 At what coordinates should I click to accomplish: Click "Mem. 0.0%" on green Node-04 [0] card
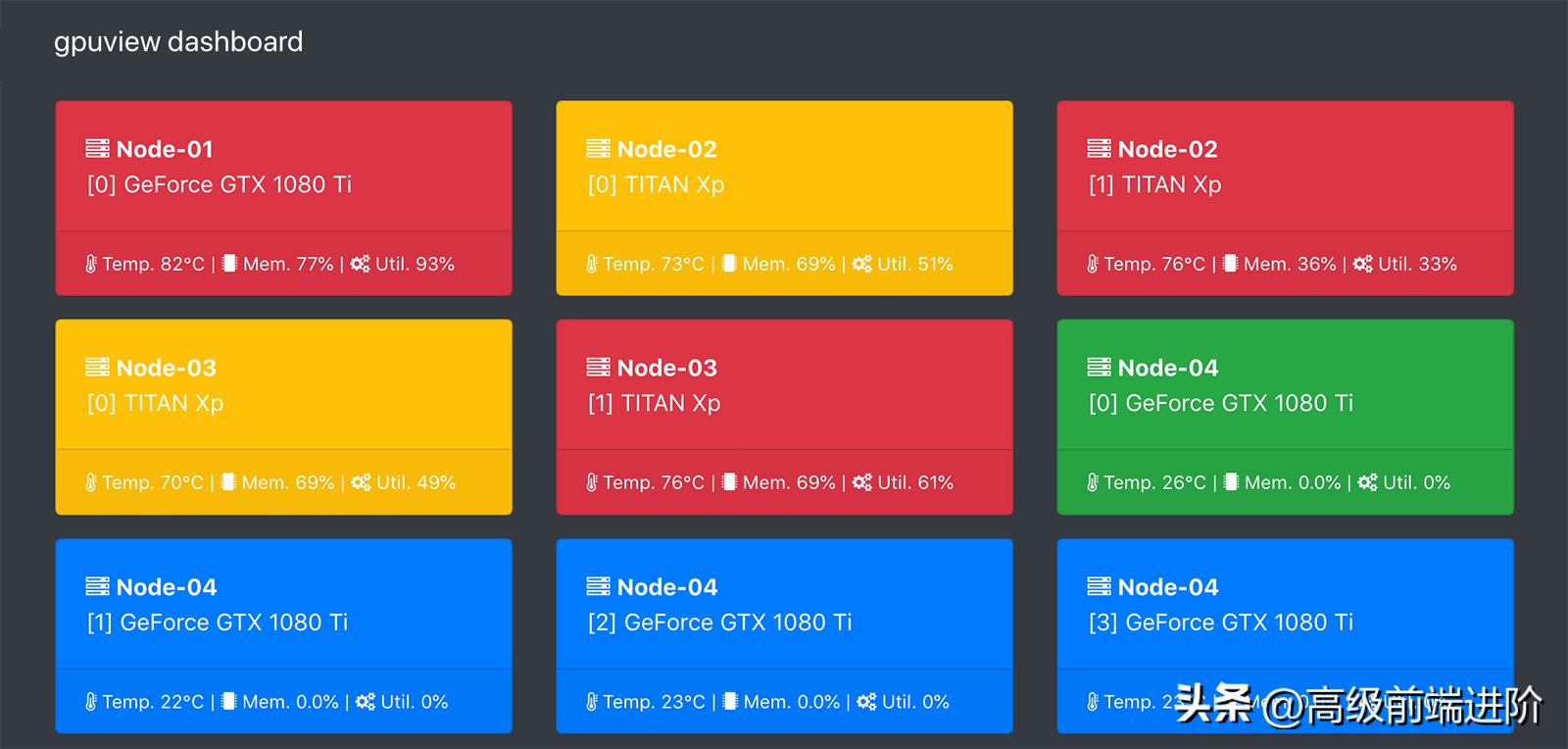(1293, 482)
